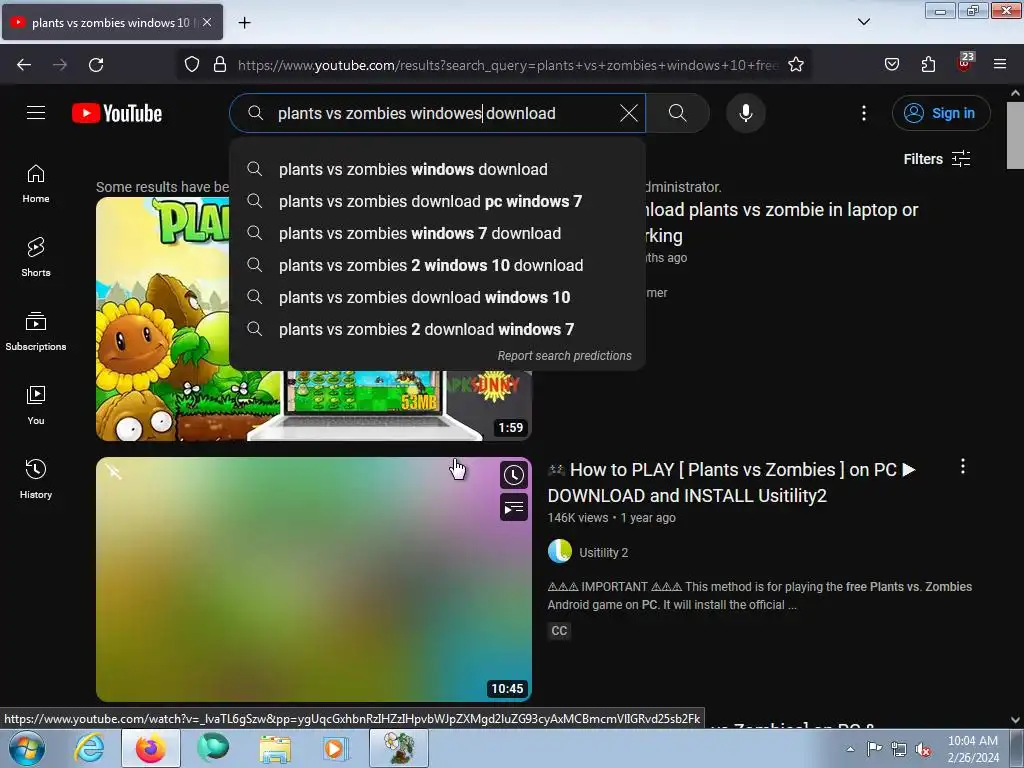Go back in Firefox
The height and width of the screenshot is (768, 1024).
click(24, 65)
